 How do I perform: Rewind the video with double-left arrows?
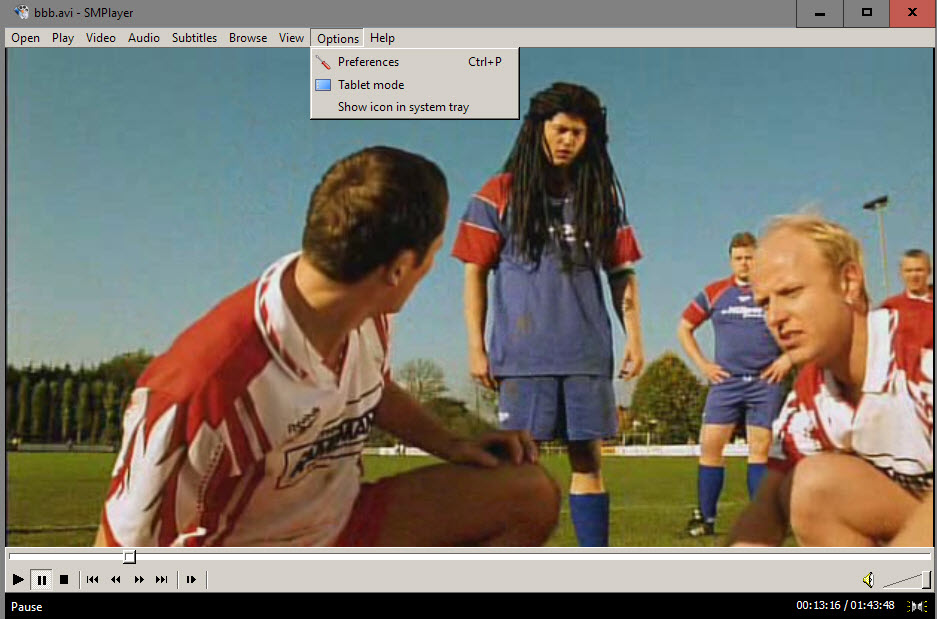[116, 579]
